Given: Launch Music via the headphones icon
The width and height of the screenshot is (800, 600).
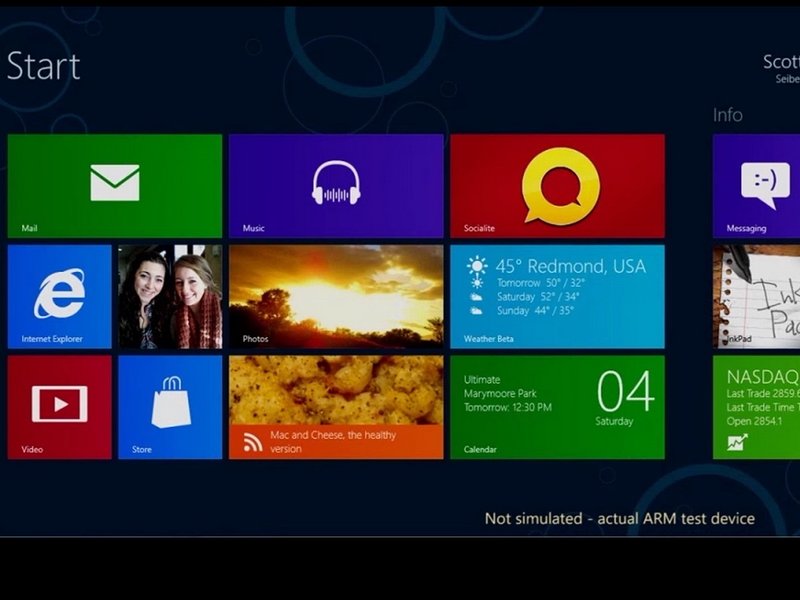Looking at the screenshot, I should pos(336,183).
